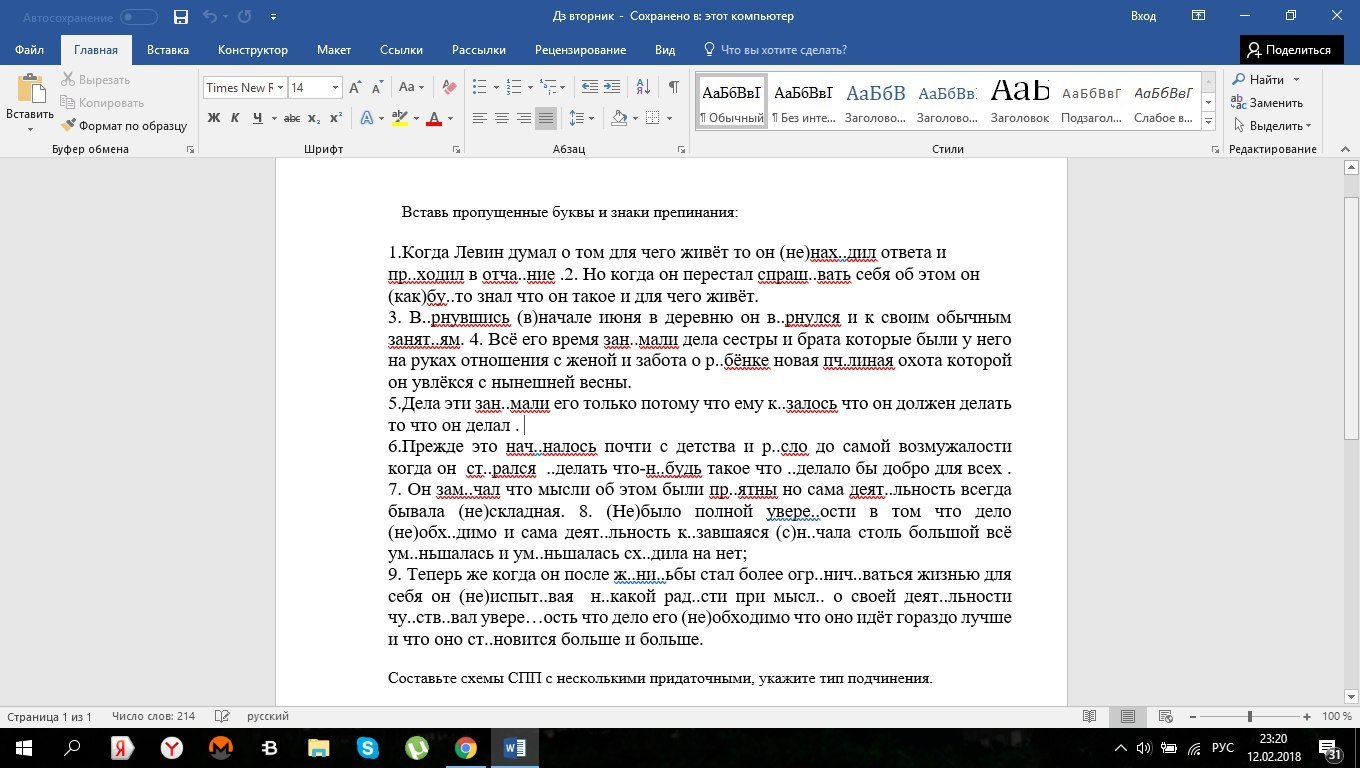This screenshot has width=1360, height=768.
Task: Toggle Bold formatting button
Action: coord(213,118)
